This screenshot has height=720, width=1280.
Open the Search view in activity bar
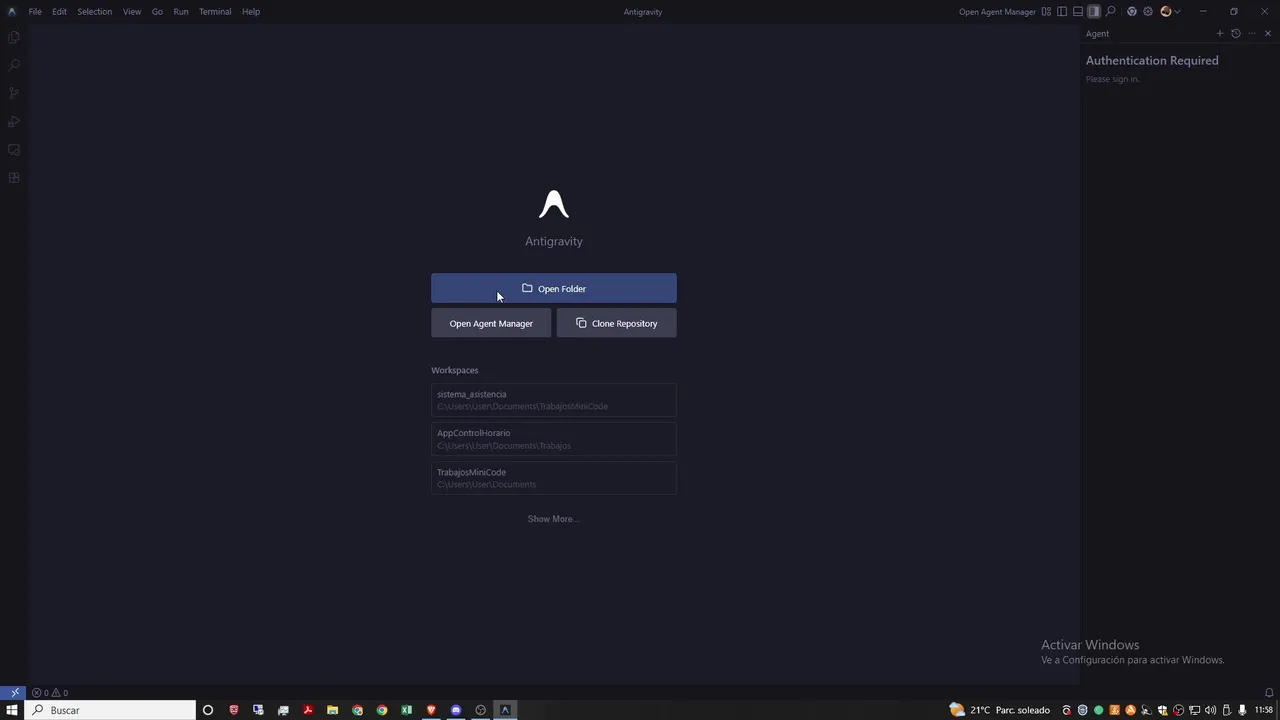[x=14, y=65]
